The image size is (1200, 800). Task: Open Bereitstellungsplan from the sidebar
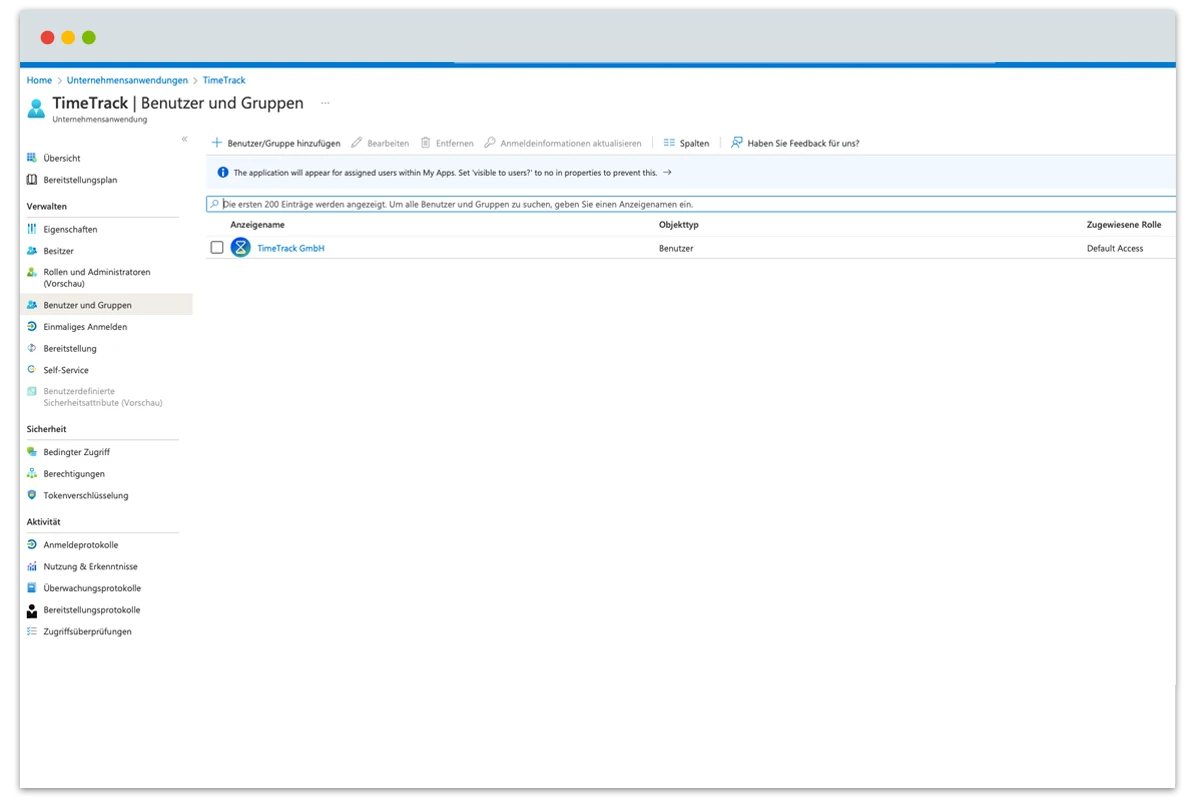pyautogui.click(x=80, y=180)
